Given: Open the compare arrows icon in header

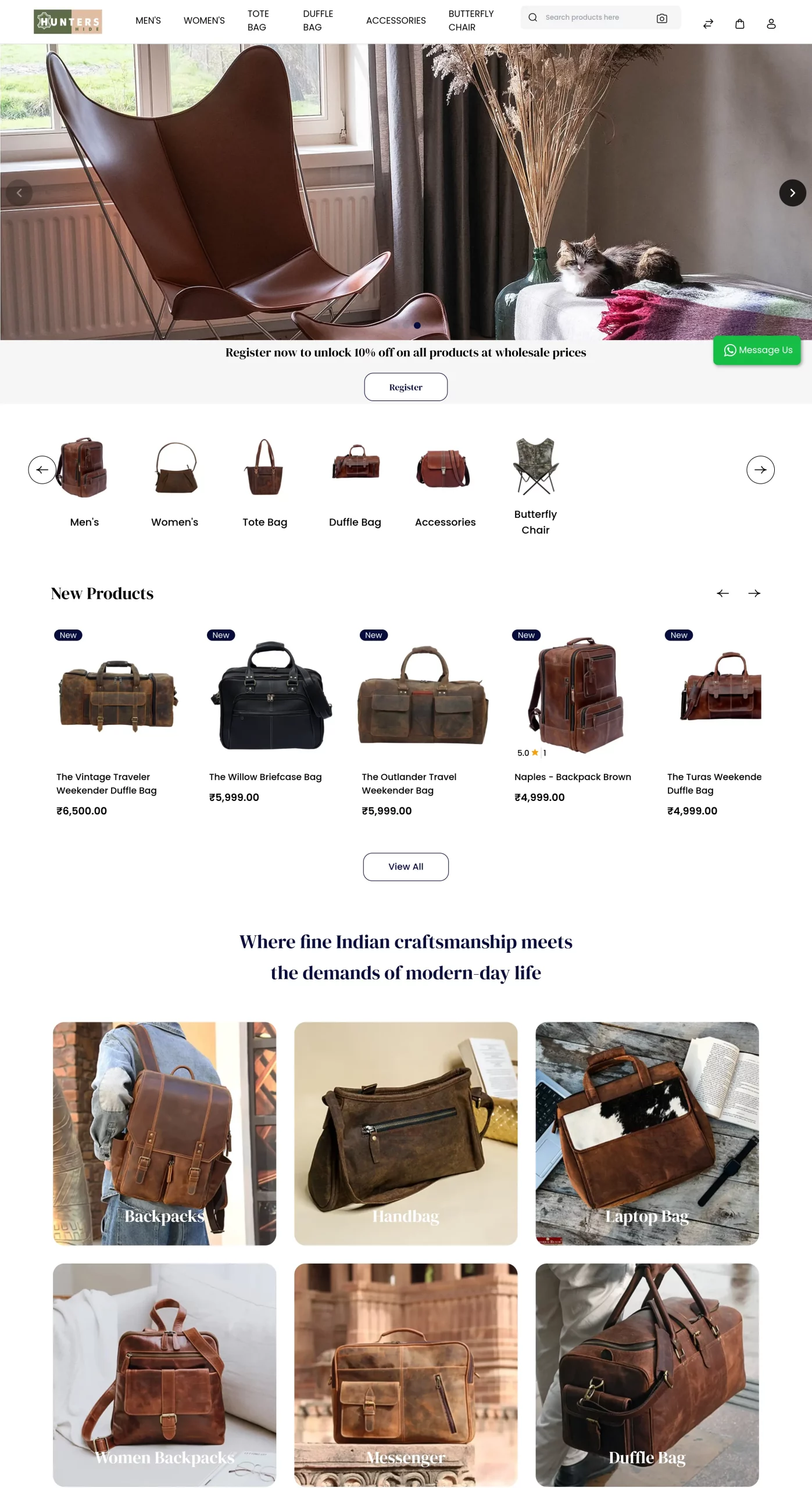Looking at the screenshot, I should tap(708, 24).
